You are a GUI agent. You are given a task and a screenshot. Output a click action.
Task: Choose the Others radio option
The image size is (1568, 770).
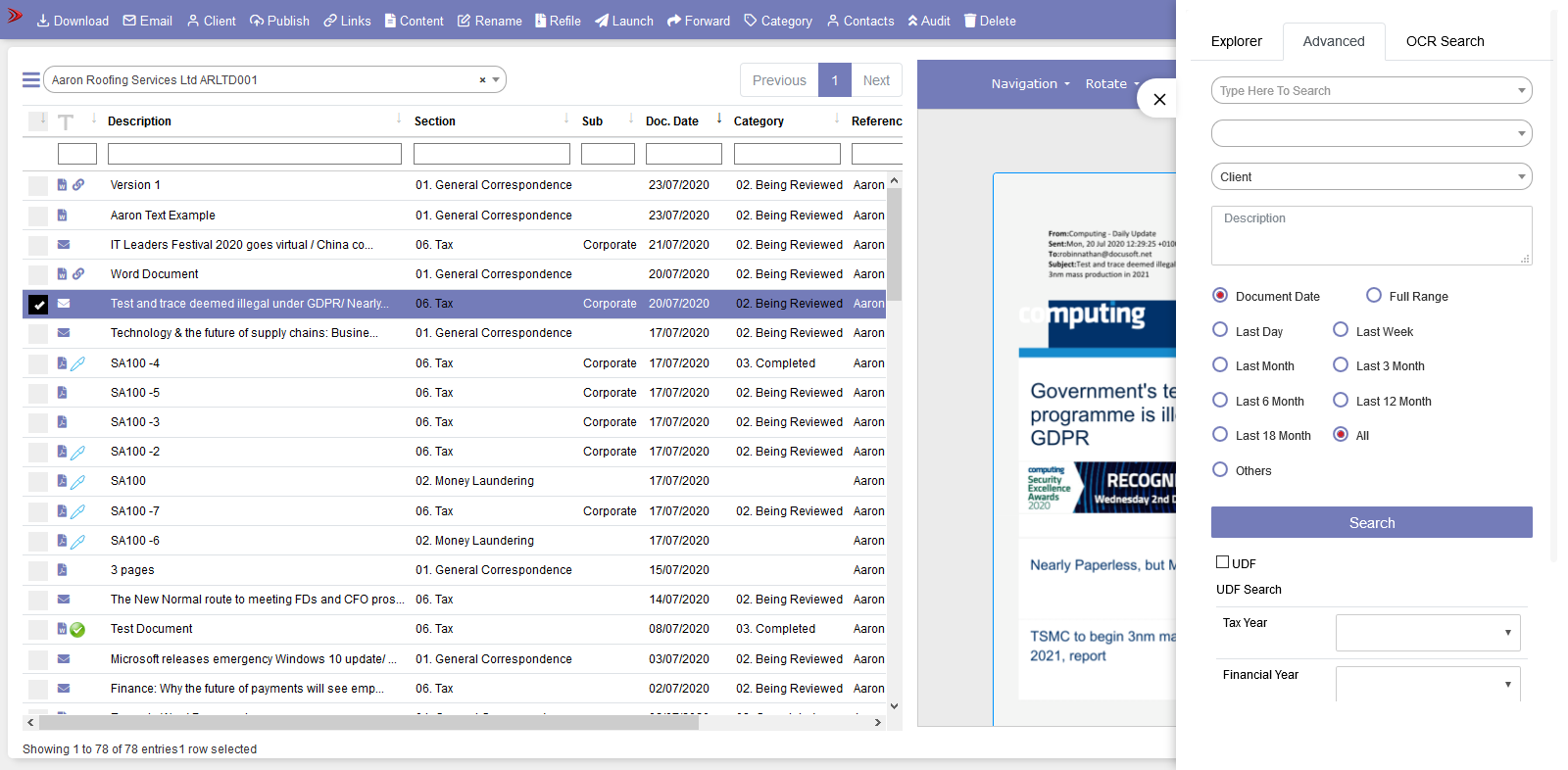coord(1220,469)
